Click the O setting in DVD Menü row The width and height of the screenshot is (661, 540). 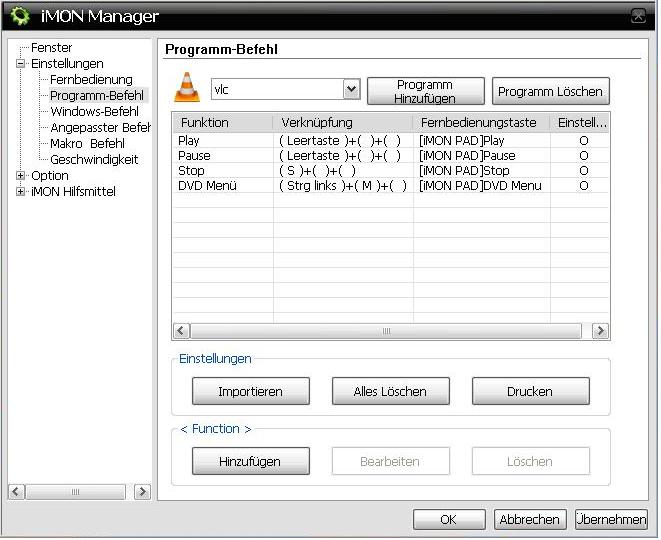pyautogui.click(x=584, y=185)
